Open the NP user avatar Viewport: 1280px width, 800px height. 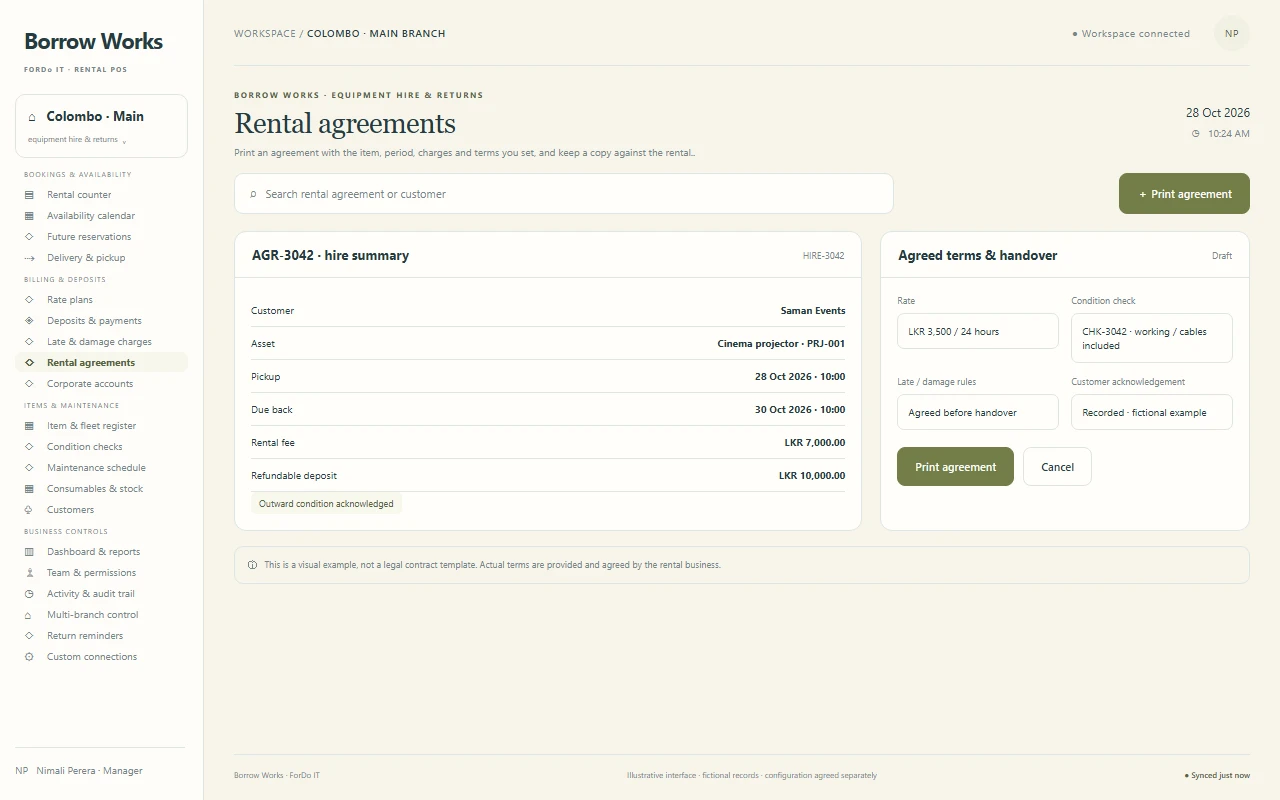point(1232,33)
